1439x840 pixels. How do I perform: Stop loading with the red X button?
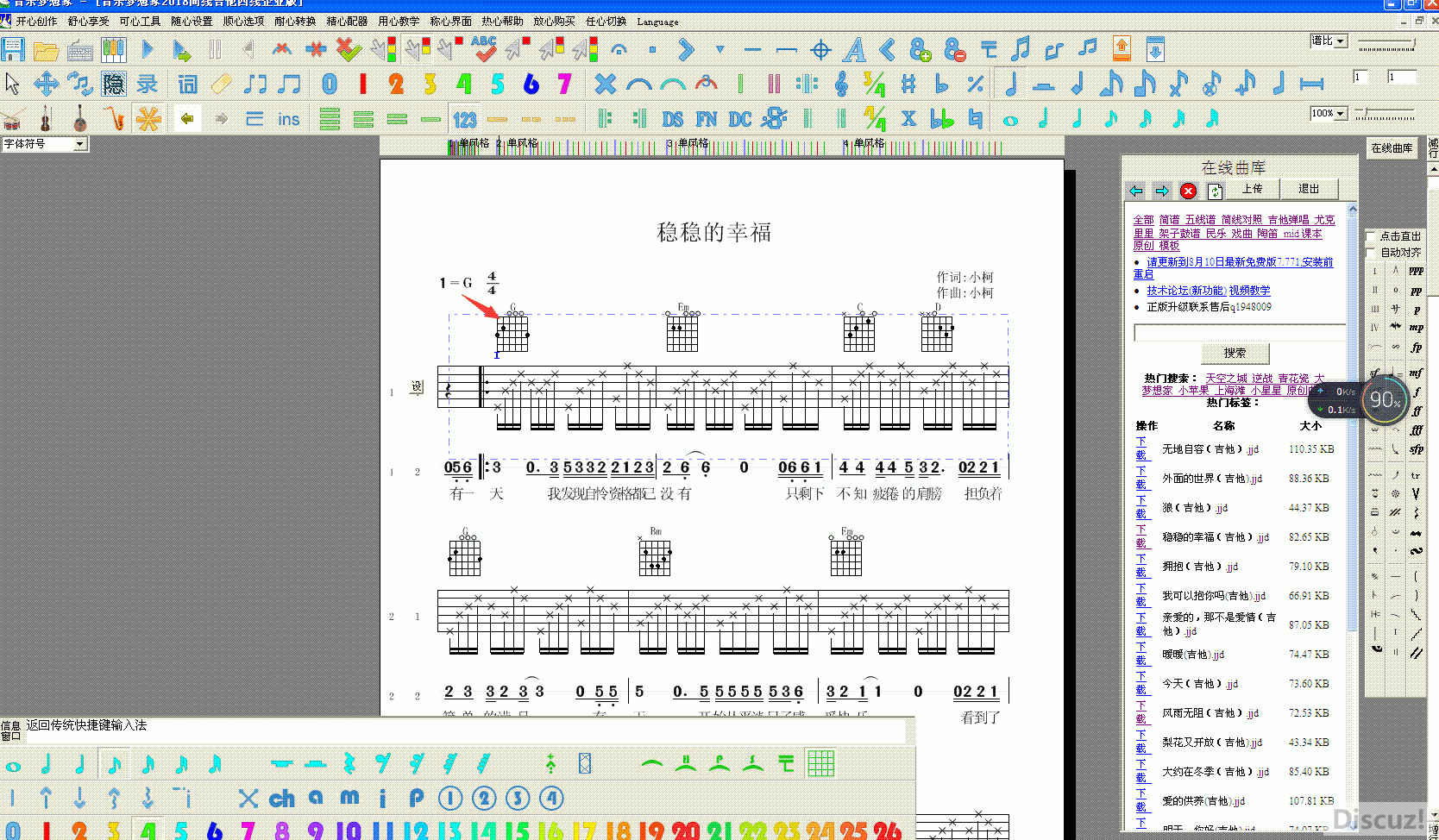(1188, 191)
